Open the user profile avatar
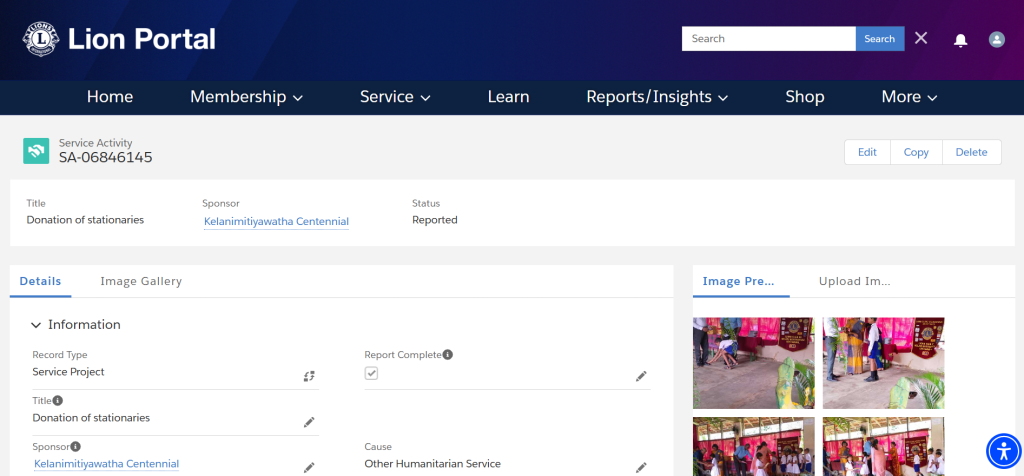The width and height of the screenshot is (1024, 476). point(997,39)
